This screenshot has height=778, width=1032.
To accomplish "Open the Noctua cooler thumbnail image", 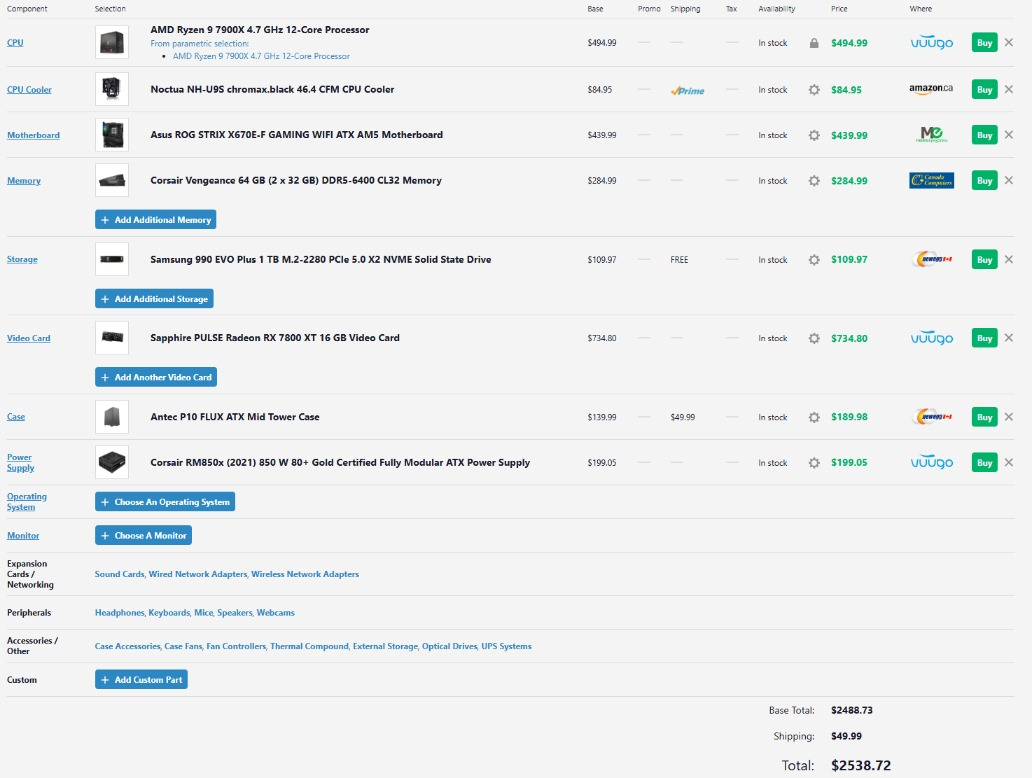I will pos(112,89).
